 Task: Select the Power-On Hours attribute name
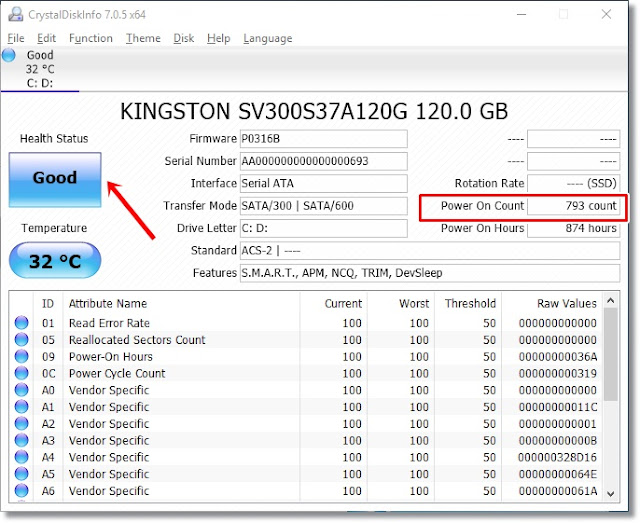tap(111, 356)
